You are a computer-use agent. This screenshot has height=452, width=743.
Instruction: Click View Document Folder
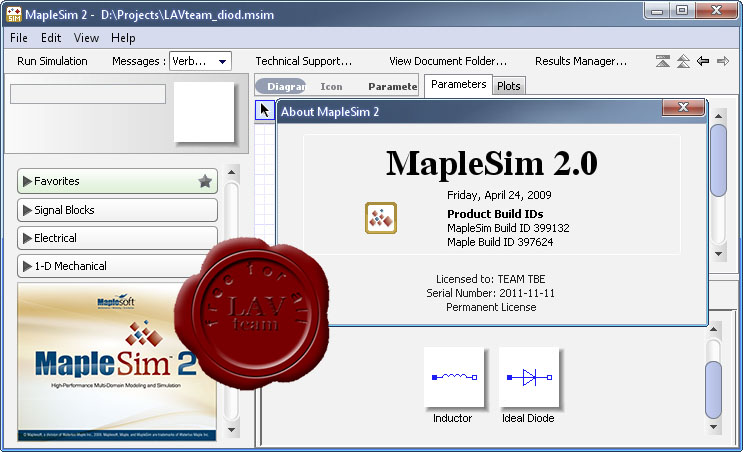click(x=448, y=61)
